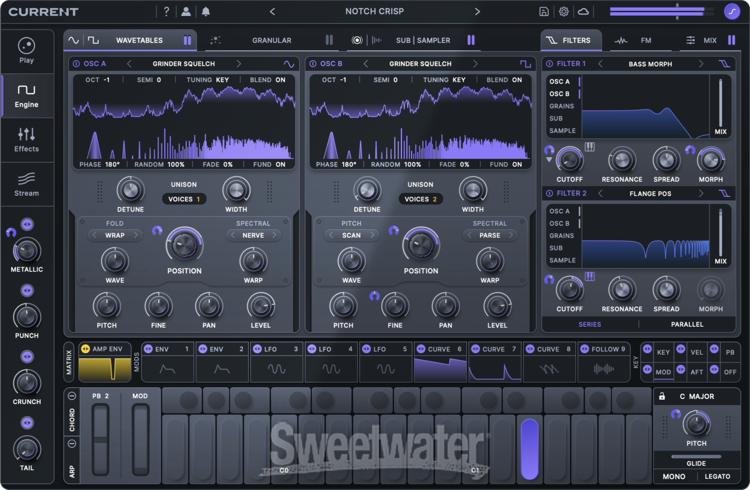Go to previous preset before NOTCH CRISP
Image resolution: width=750 pixels, height=490 pixels.
(x=273, y=11)
